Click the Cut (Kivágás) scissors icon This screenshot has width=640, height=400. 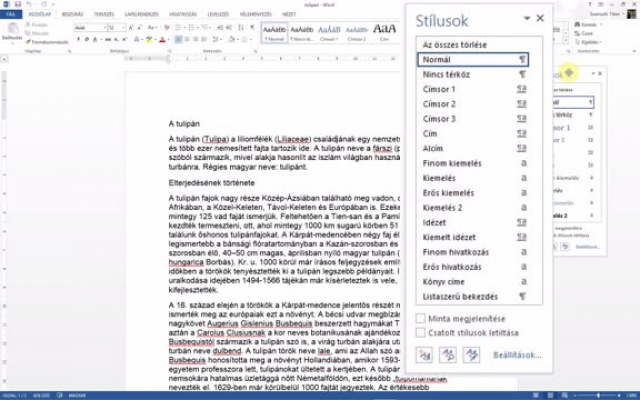pyautogui.click(x=28, y=24)
